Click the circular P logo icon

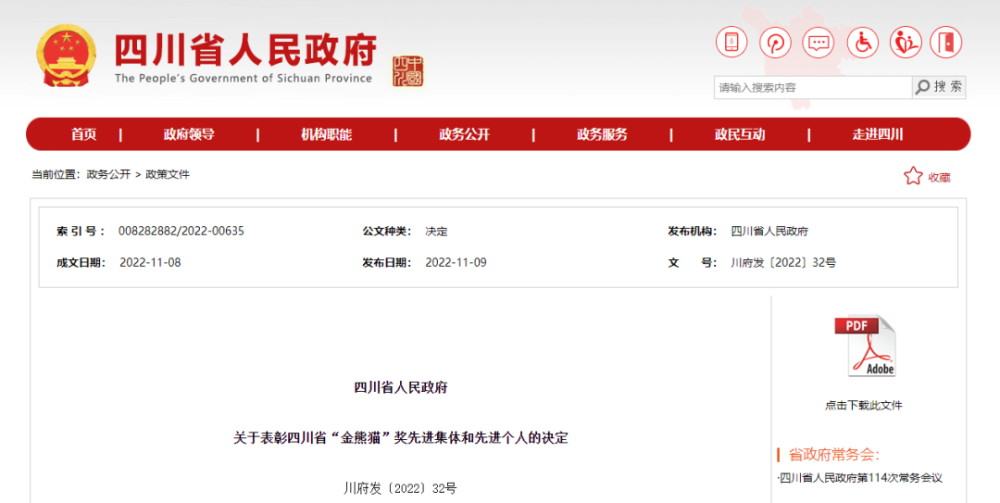(775, 43)
